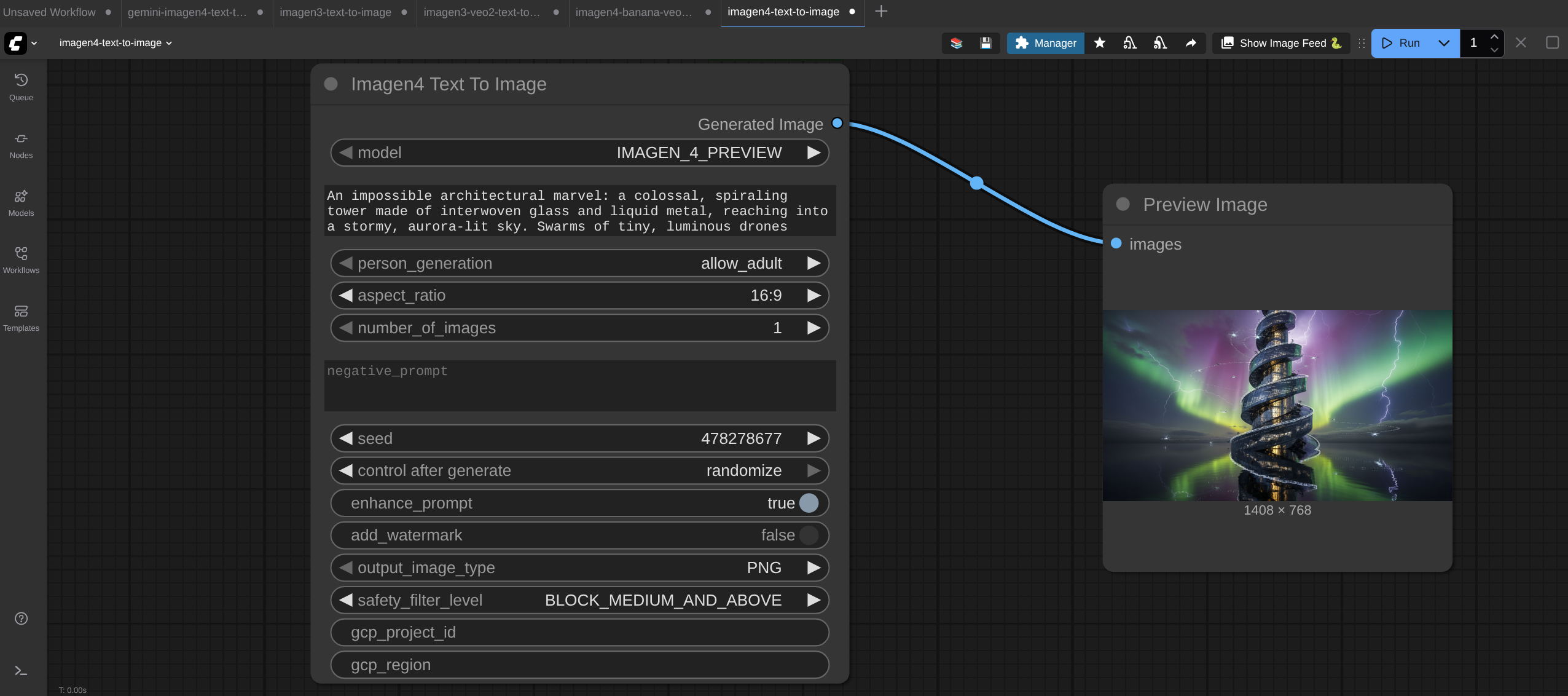Click next arrow on output_image_type
Image resolution: width=1568 pixels, height=696 pixels.
click(x=813, y=567)
